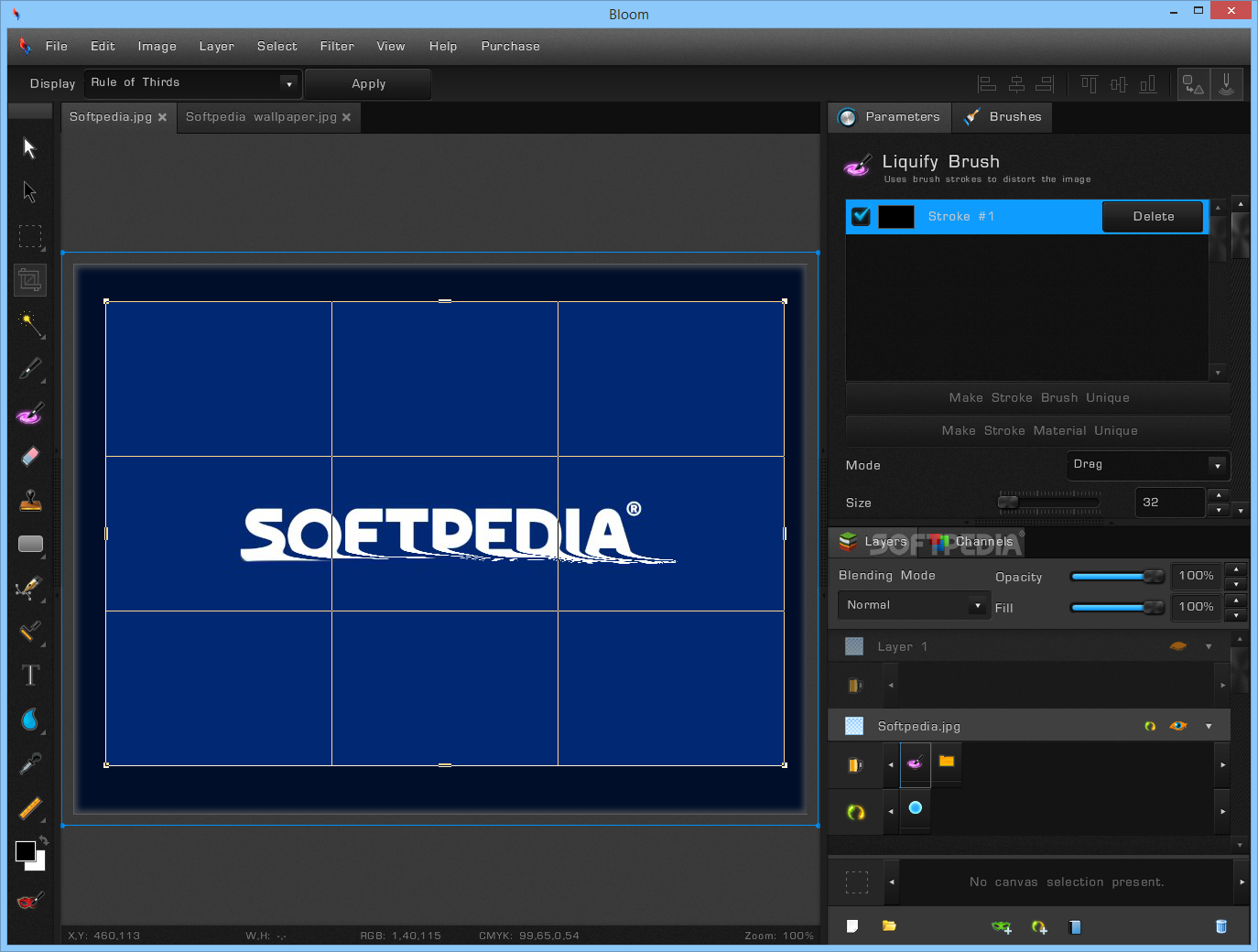Select the Text tool
The height and width of the screenshot is (952, 1258).
pos(30,676)
